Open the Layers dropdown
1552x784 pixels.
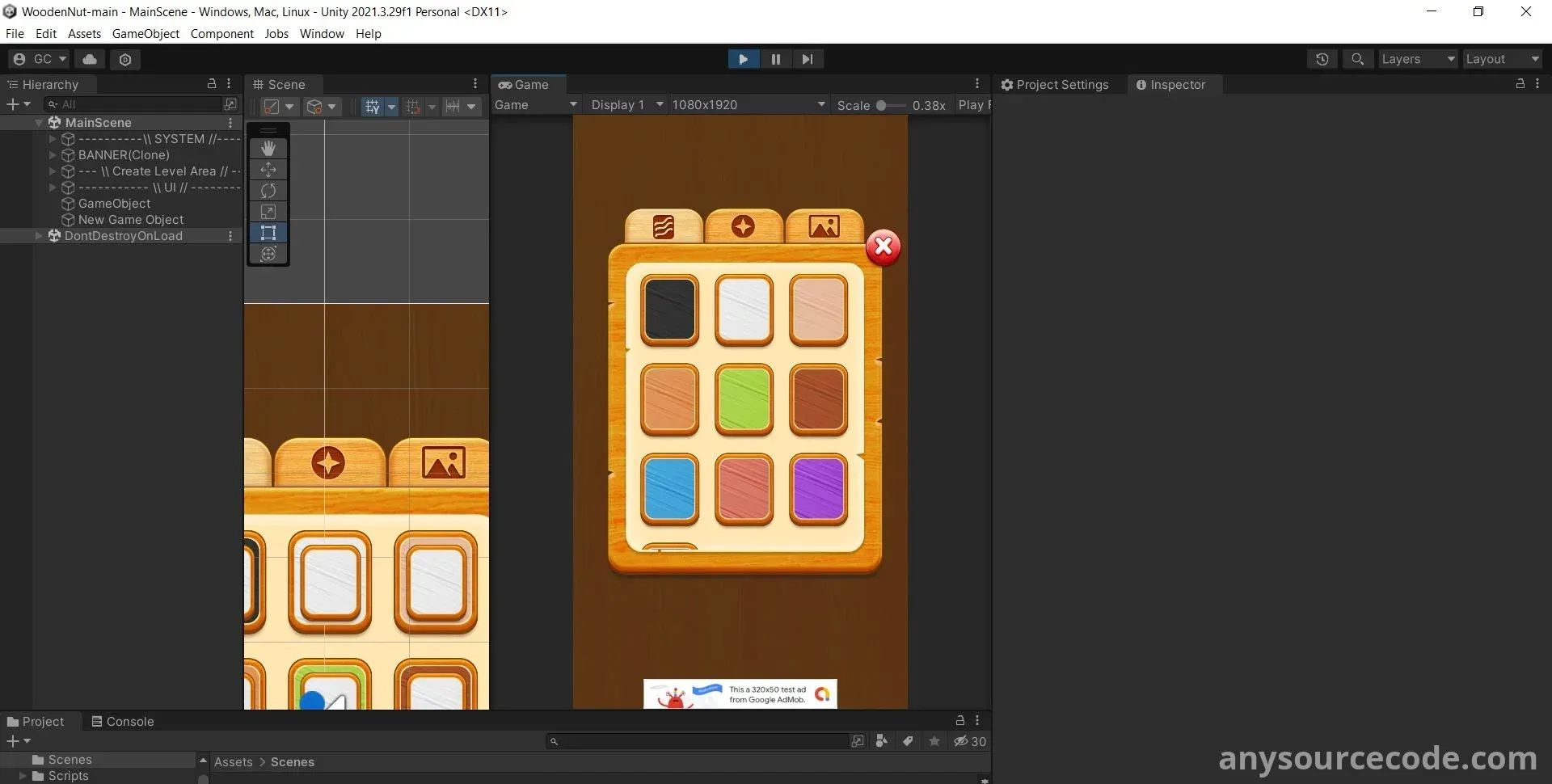(x=1417, y=59)
